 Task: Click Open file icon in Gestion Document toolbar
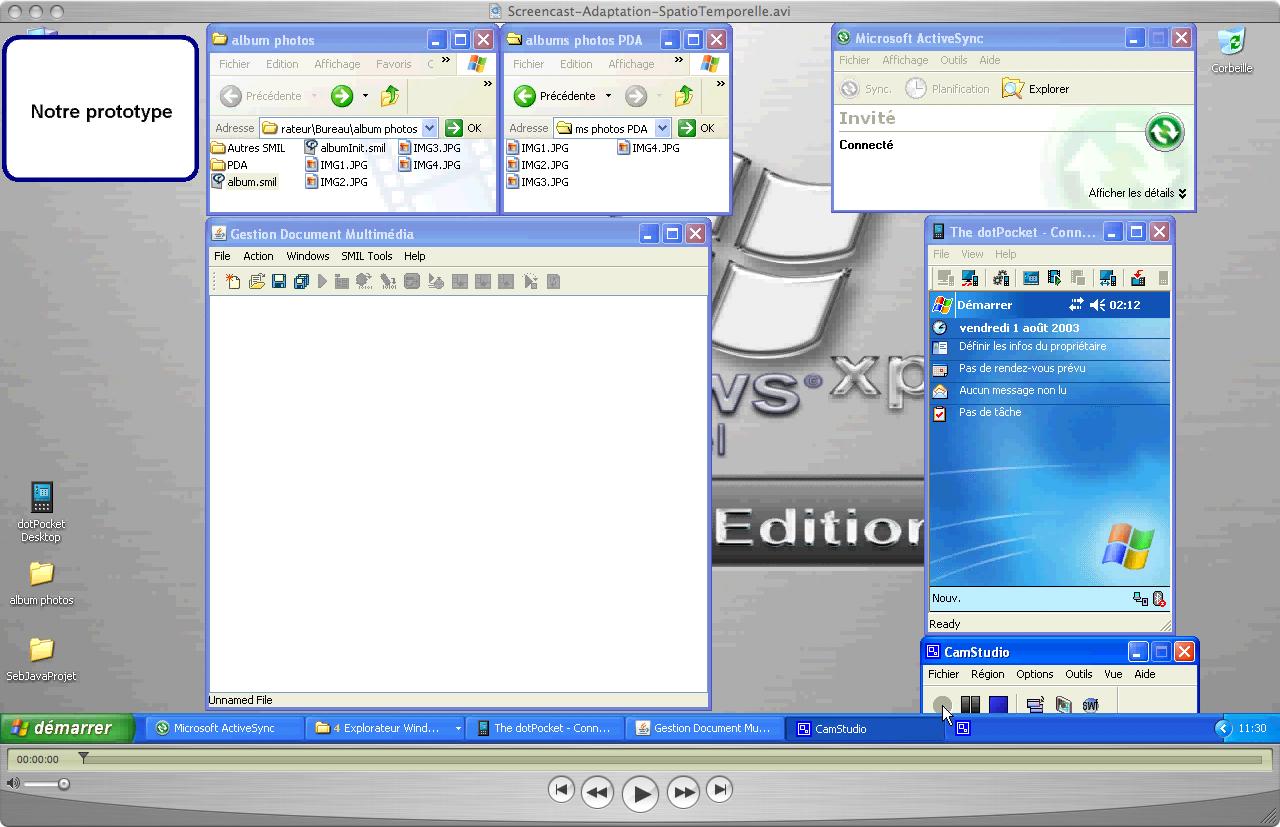click(x=257, y=282)
